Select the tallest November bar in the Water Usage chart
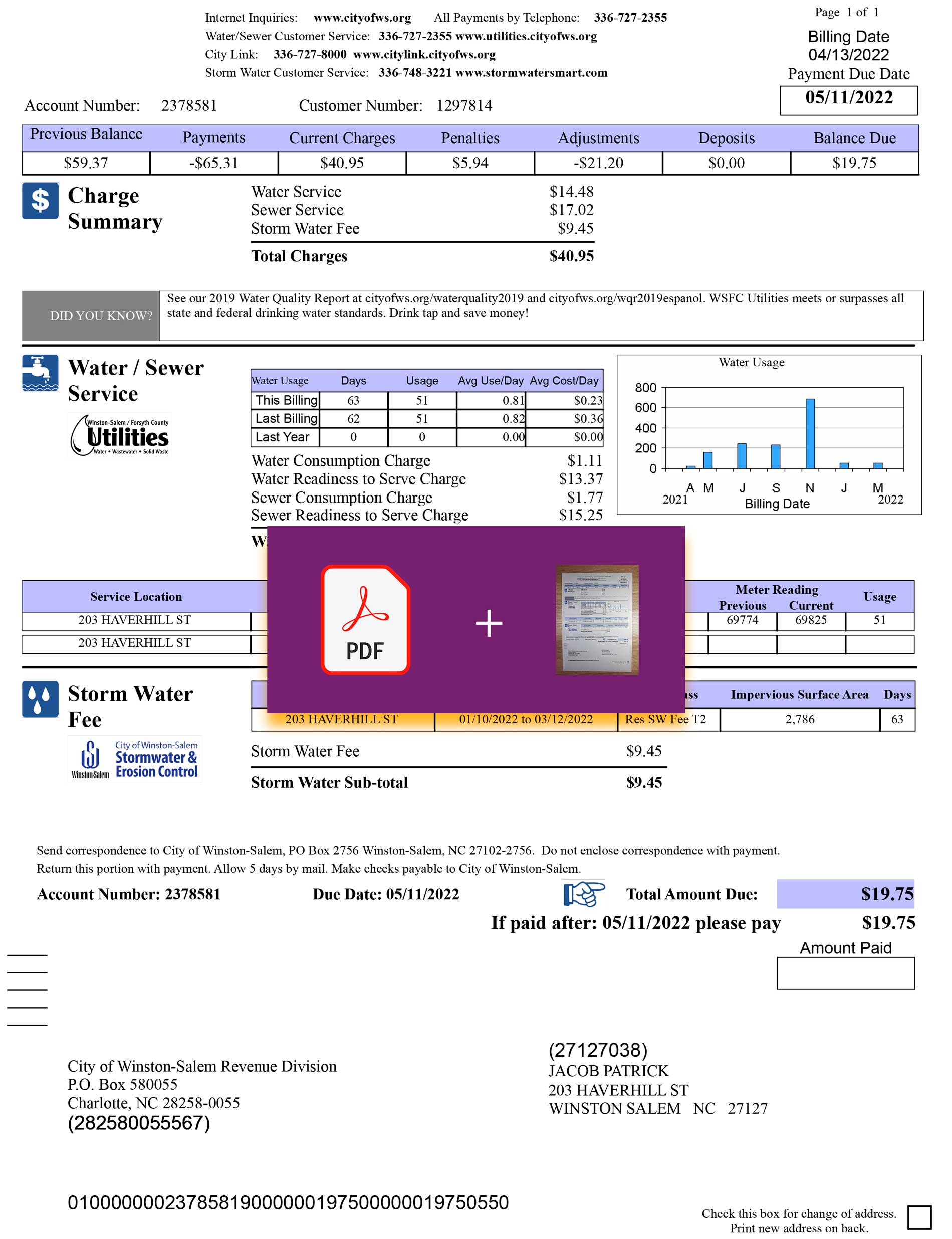 pyautogui.click(x=810, y=434)
